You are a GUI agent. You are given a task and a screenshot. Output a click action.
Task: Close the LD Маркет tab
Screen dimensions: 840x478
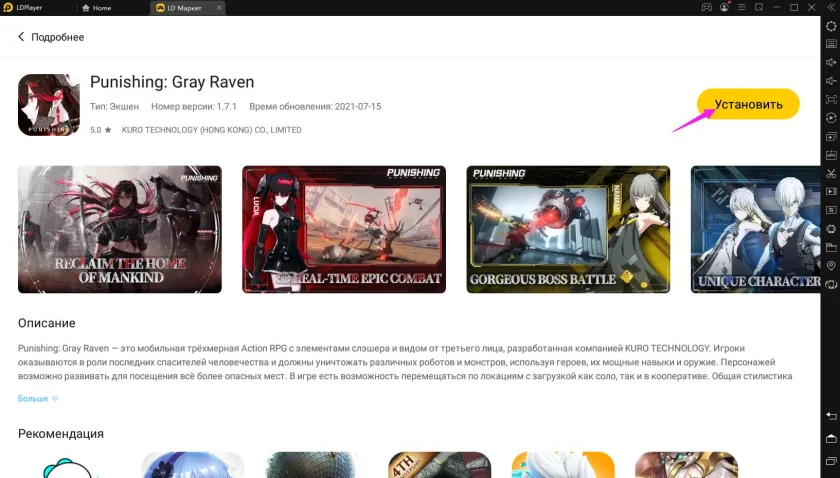click(219, 8)
